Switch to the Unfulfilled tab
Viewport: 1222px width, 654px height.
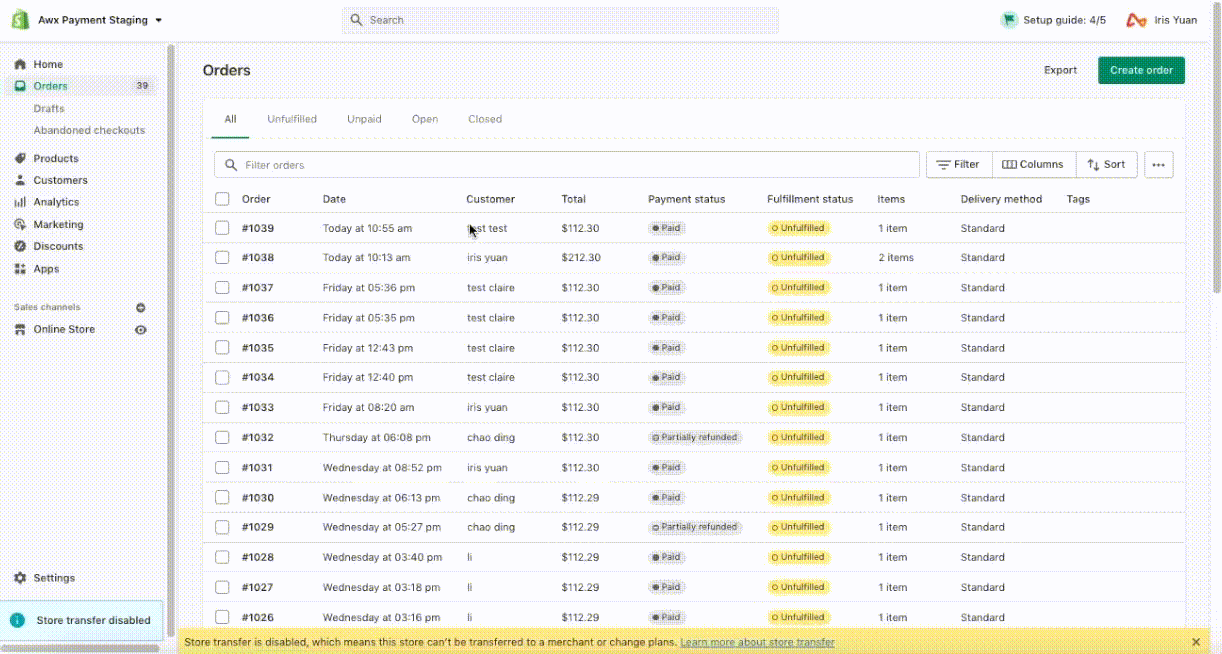[x=292, y=119]
